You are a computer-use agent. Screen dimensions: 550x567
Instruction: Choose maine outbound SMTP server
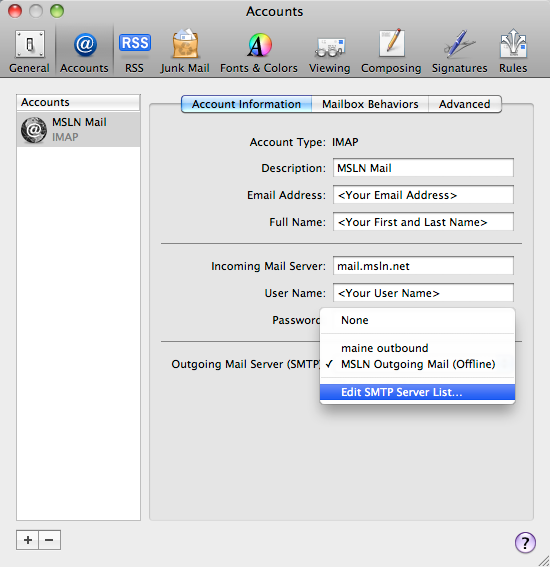pyautogui.click(x=417, y=348)
